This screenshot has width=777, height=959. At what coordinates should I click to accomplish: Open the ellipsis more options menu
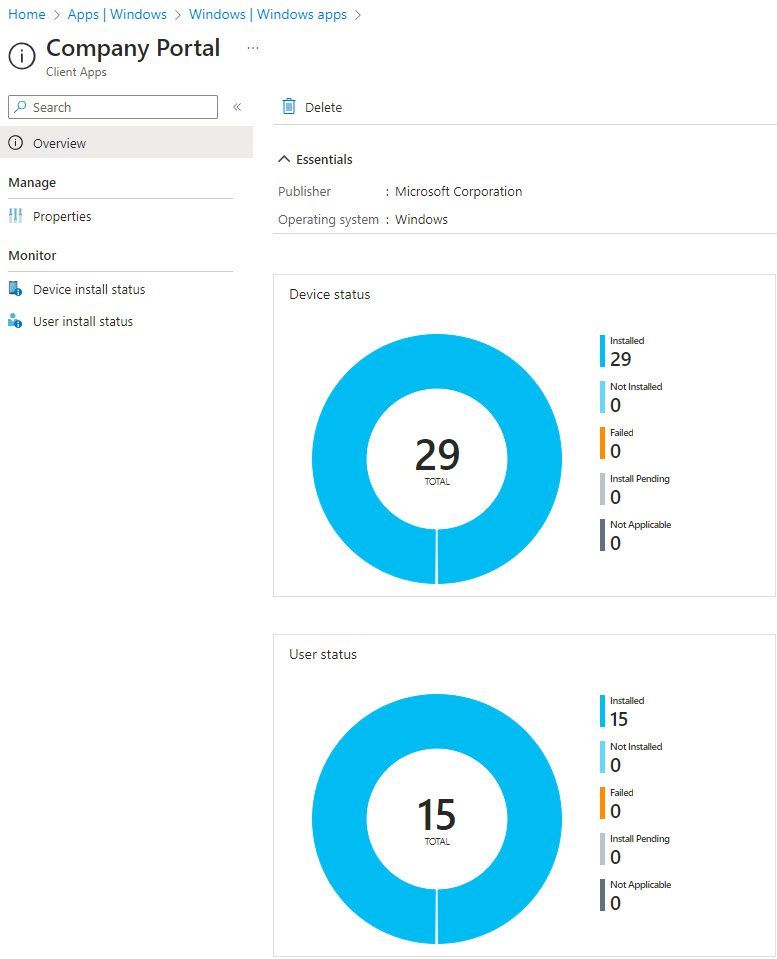click(253, 48)
